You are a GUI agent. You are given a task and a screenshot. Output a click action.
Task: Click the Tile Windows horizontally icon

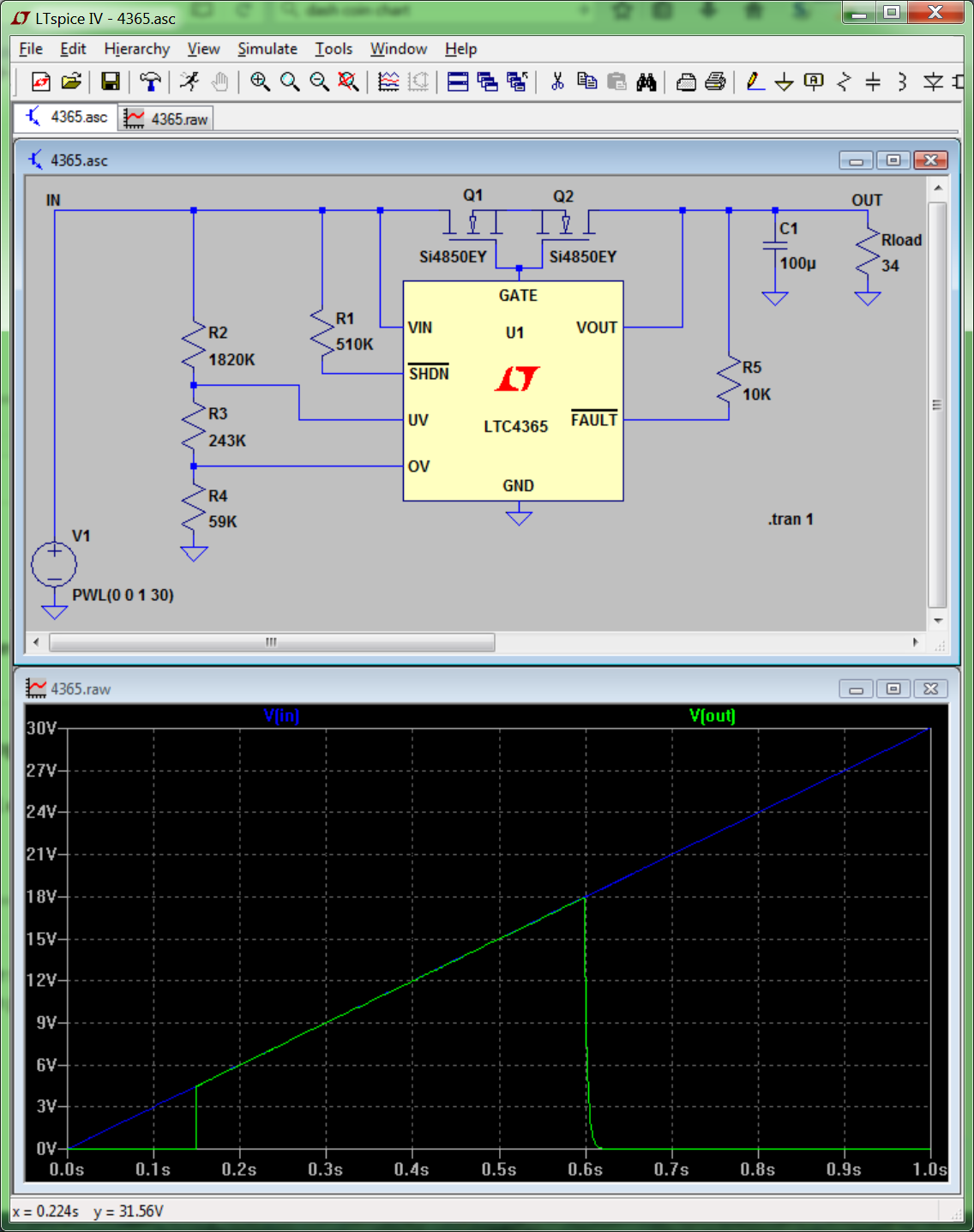[x=458, y=81]
